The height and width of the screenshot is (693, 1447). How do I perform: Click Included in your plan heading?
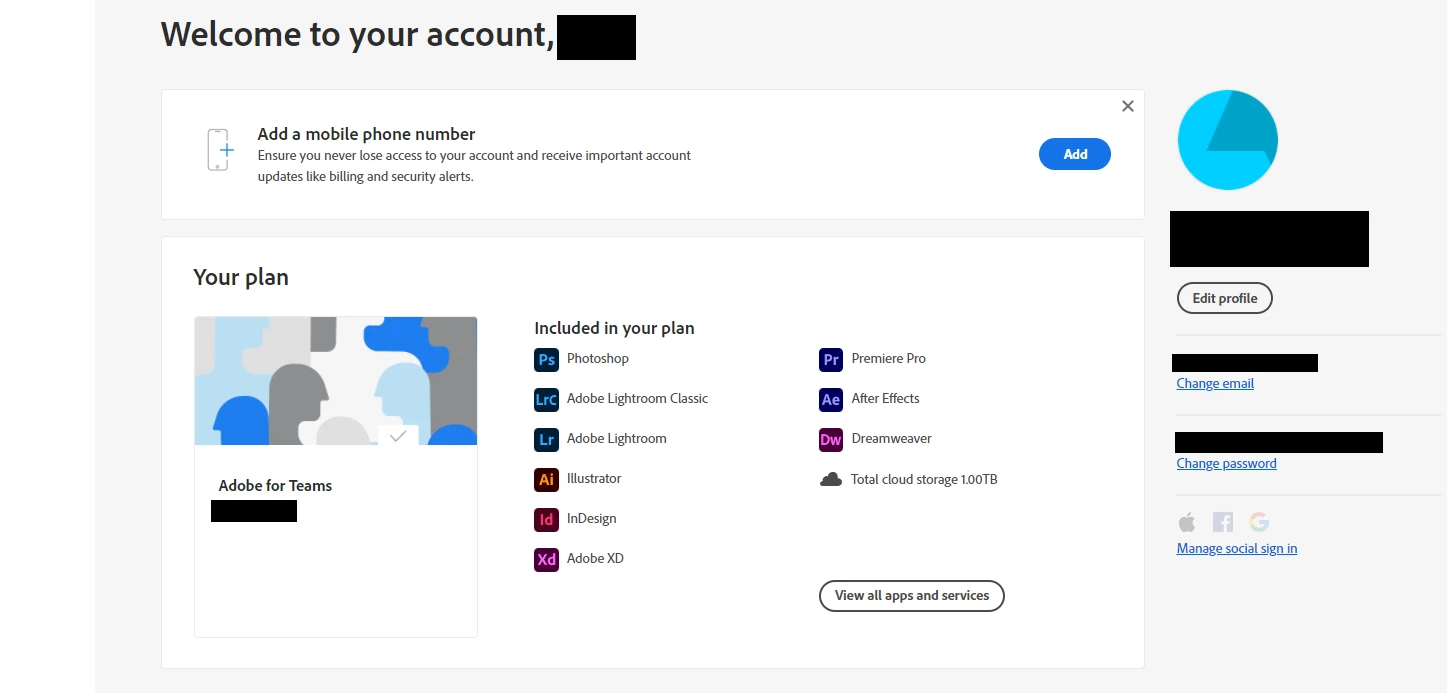click(614, 328)
